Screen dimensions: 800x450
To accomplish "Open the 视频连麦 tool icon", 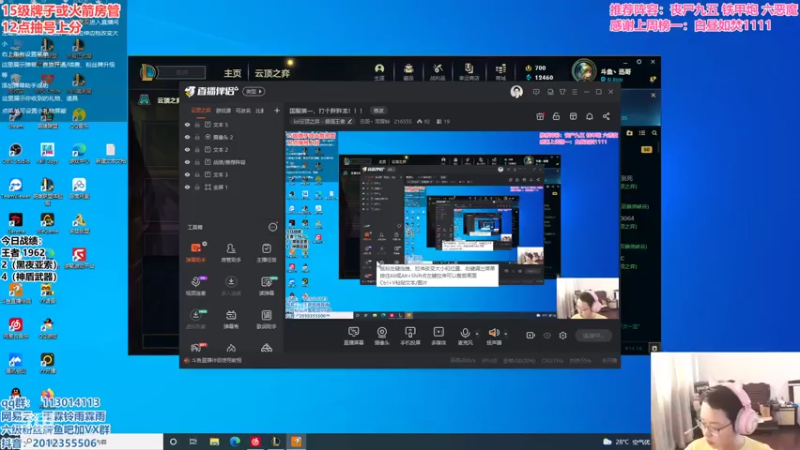I will (196, 285).
